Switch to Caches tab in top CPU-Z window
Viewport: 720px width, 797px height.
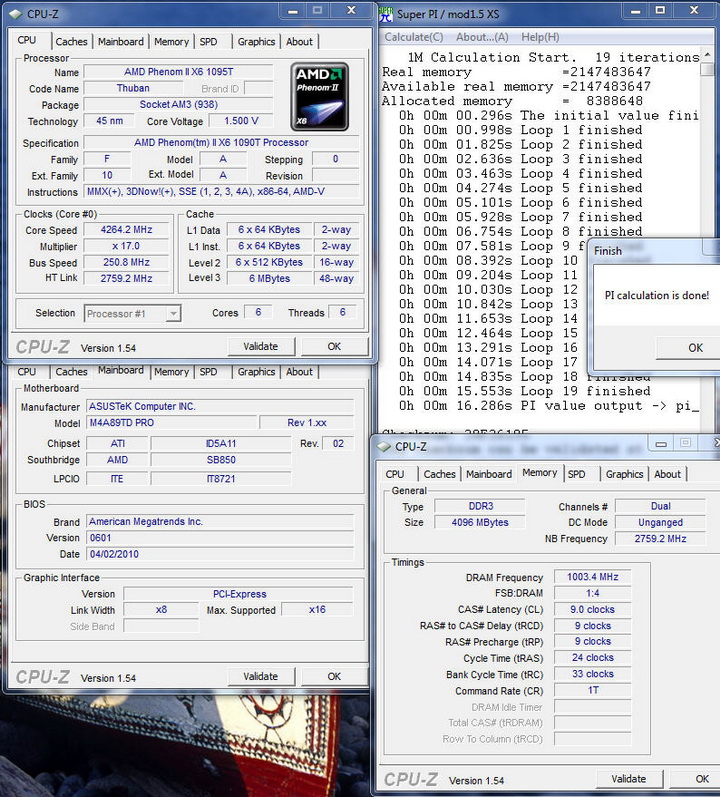[x=71, y=42]
